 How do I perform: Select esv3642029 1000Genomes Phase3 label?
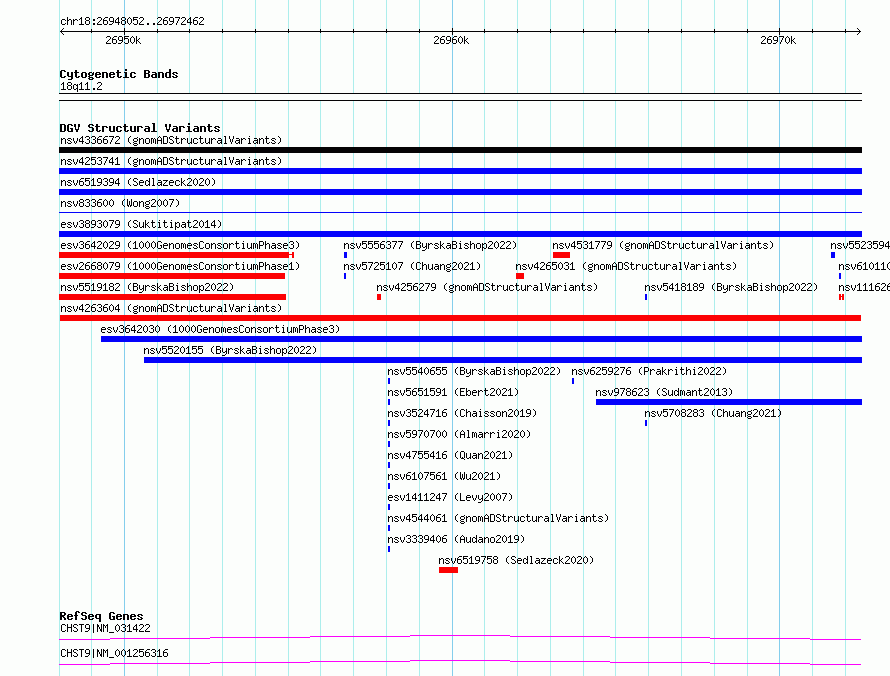(x=180, y=245)
